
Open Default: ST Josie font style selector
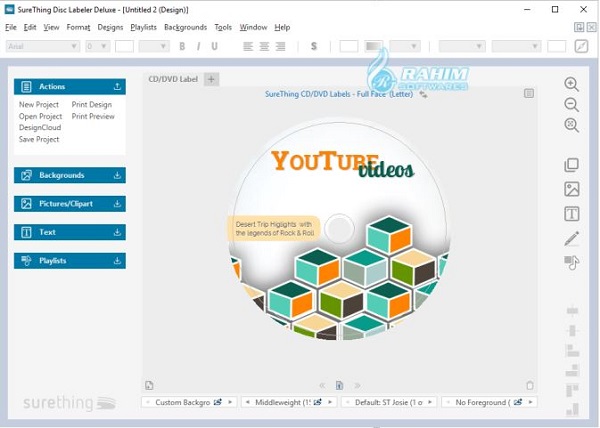[389, 402]
